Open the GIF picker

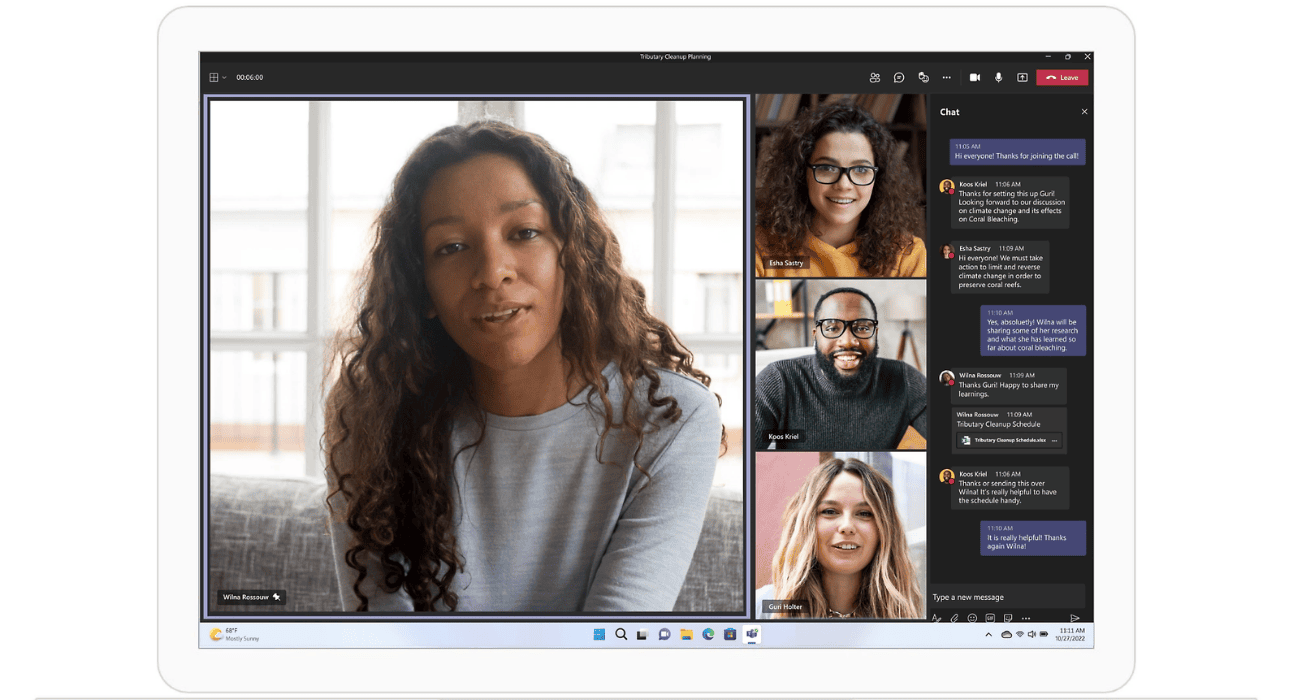[990, 618]
